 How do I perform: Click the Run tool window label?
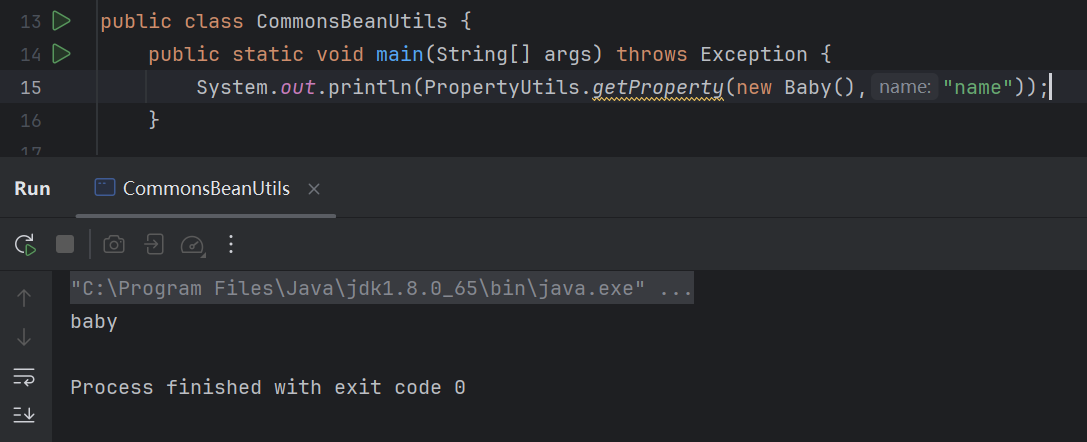tap(32, 188)
